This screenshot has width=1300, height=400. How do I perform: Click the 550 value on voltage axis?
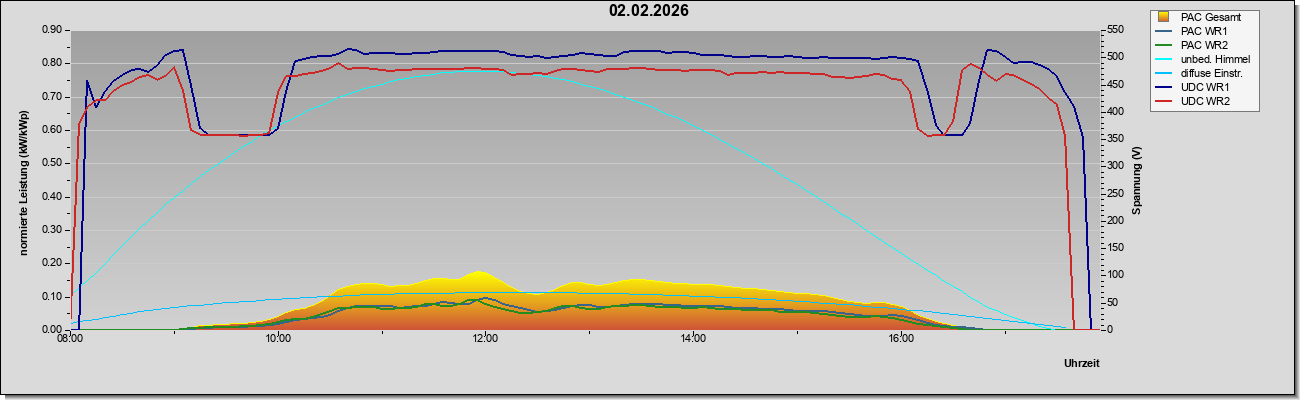(x=1113, y=31)
